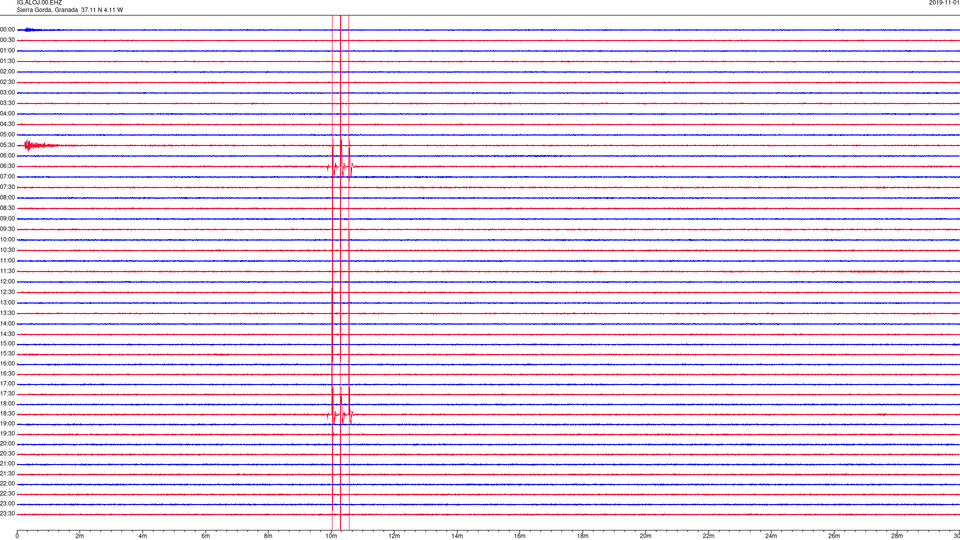Click the 05:30 time row label
The height and width of the screenshot is (540, 960).
7,145
